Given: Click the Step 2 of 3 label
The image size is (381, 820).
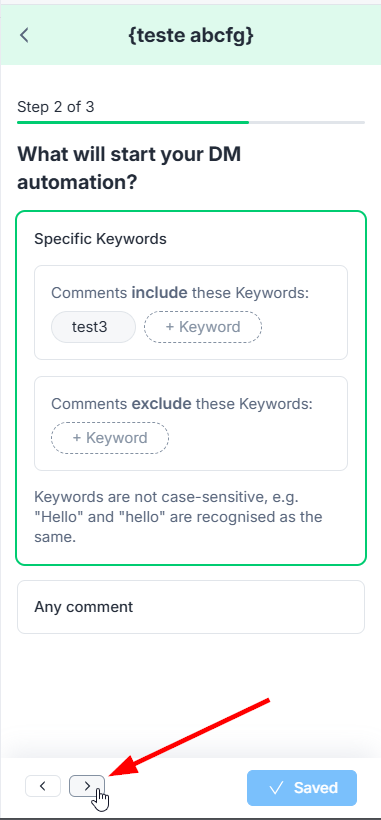Looking at the screenshot, I should [55, 107].
